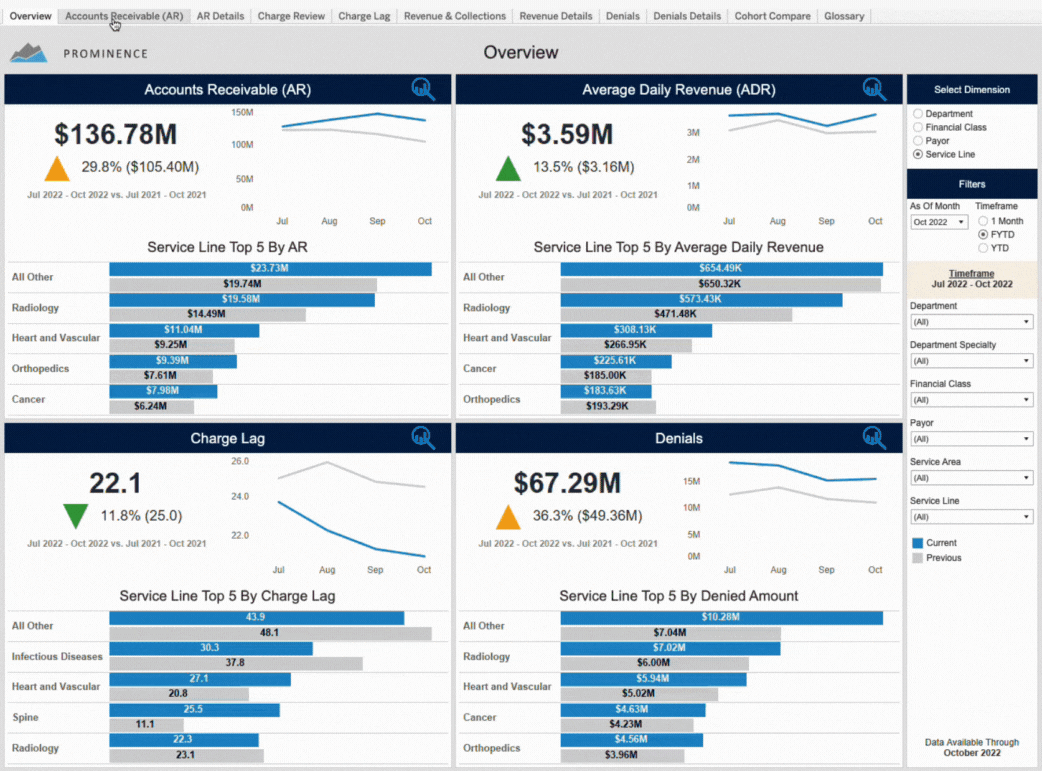
Task: Click the Average Daily Revenue magnifier icon
Action: click(874, 89)
